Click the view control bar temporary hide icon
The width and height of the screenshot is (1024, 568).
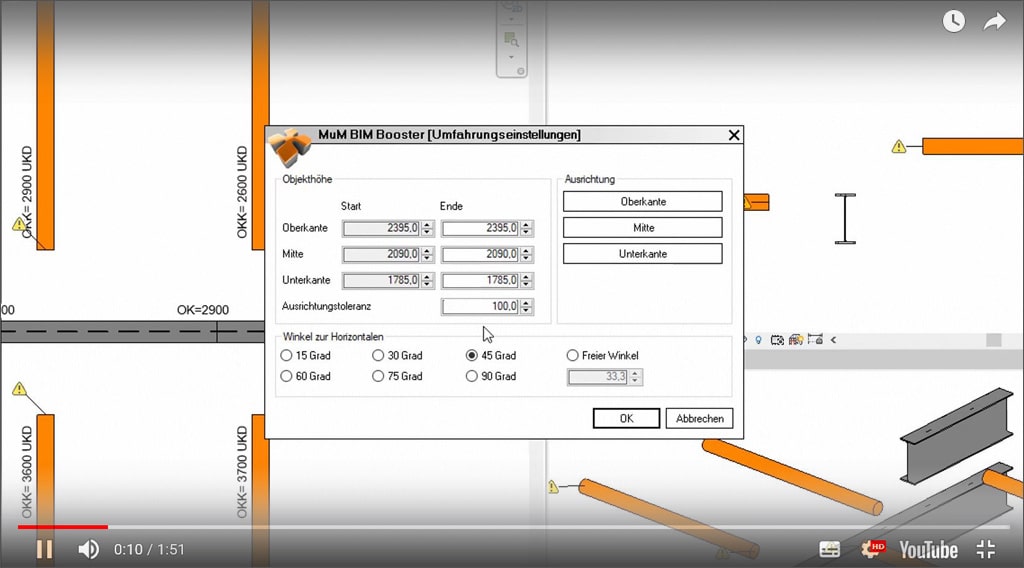(x=796, y=339)
